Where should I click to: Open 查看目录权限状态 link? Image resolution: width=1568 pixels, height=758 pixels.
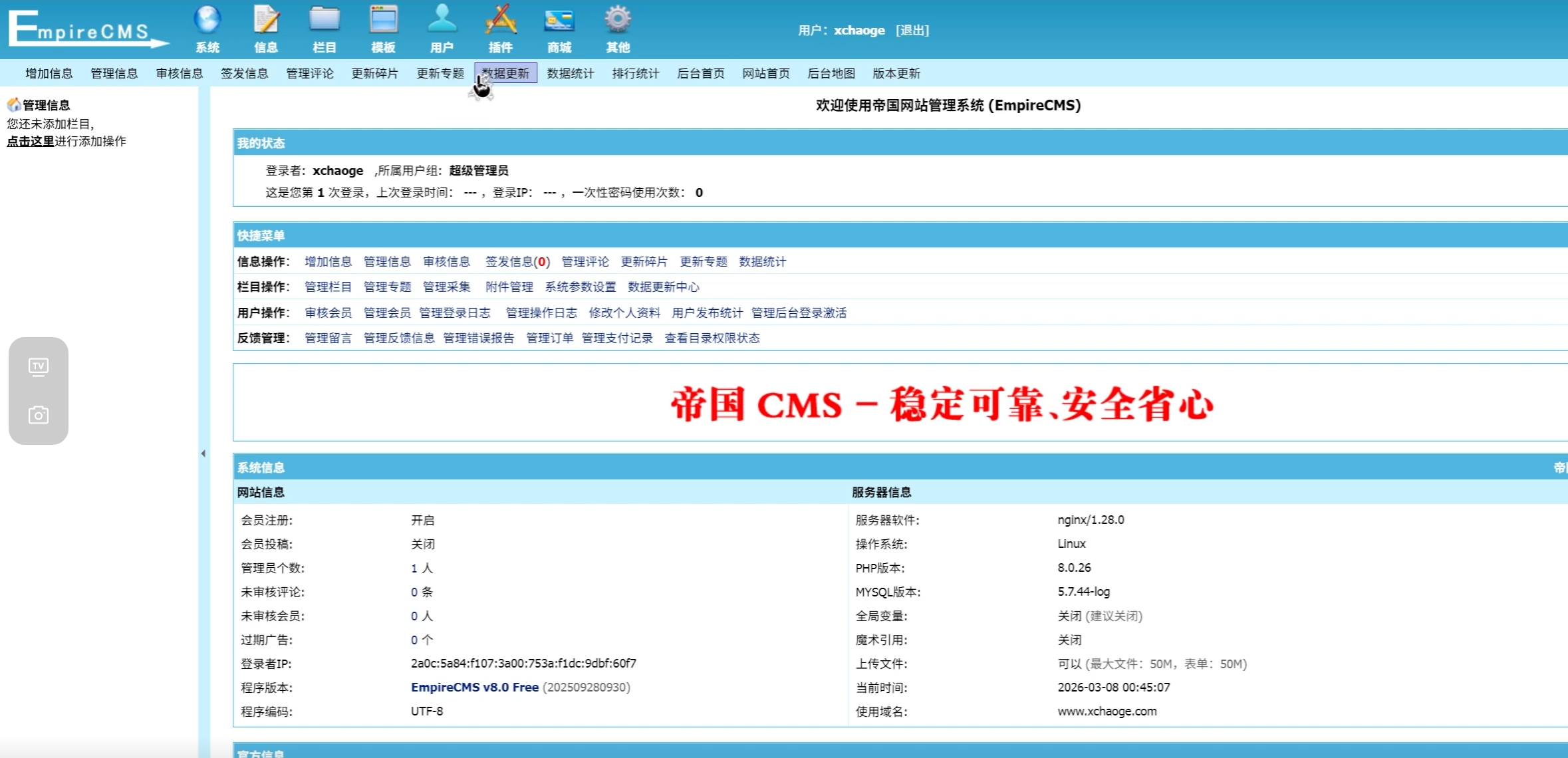pyautogui.click(x=712, y=338)
